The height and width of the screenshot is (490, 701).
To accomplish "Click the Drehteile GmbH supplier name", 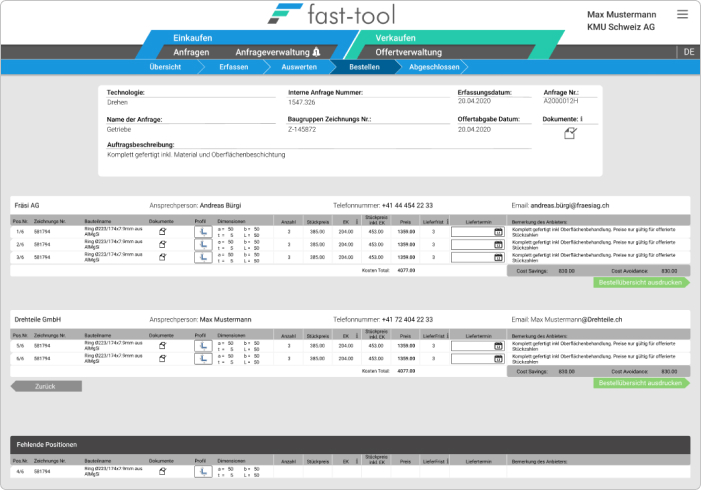I will click(38, 320).
